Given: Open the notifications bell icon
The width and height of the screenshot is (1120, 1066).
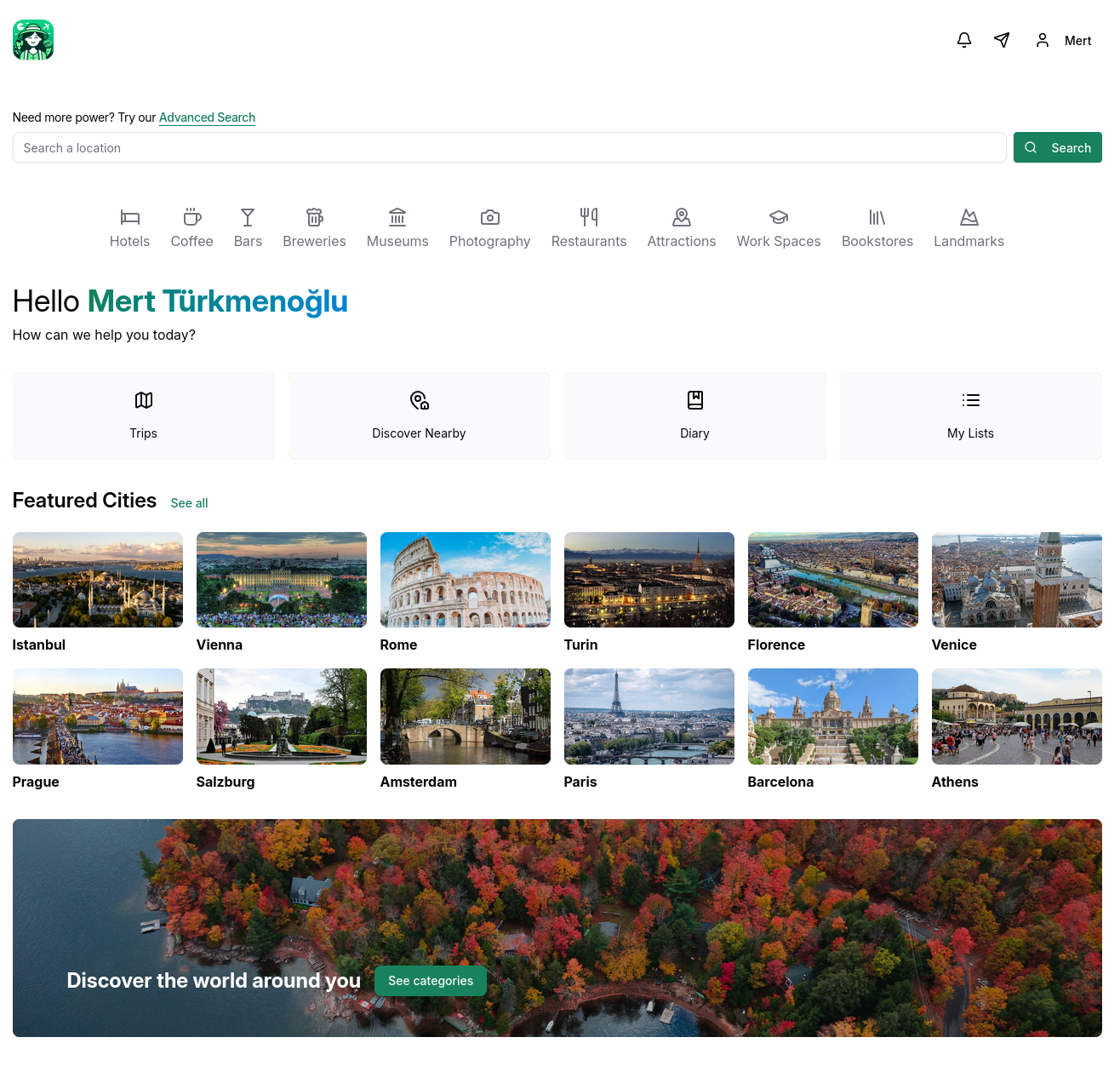Looking at the screenshot, I should pyautogui.click(x=964, y=40).
